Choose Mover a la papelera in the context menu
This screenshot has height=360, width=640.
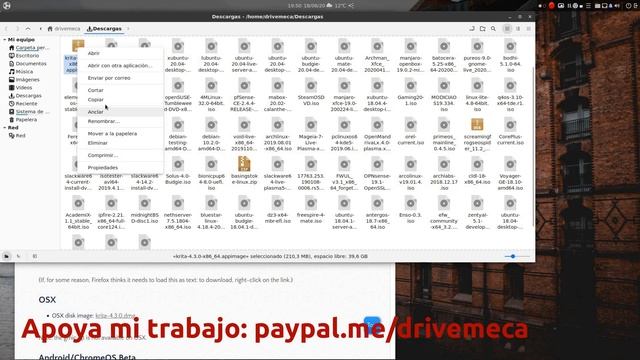coord(121,133)
